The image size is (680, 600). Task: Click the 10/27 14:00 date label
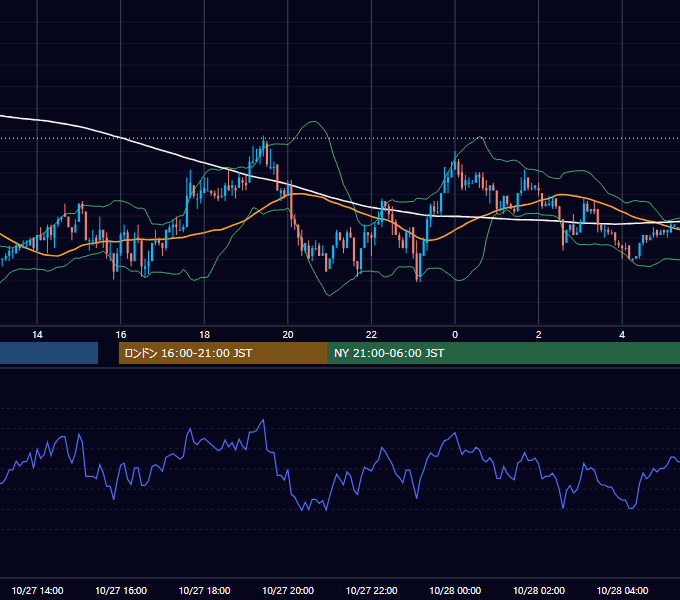pos(37,590)
